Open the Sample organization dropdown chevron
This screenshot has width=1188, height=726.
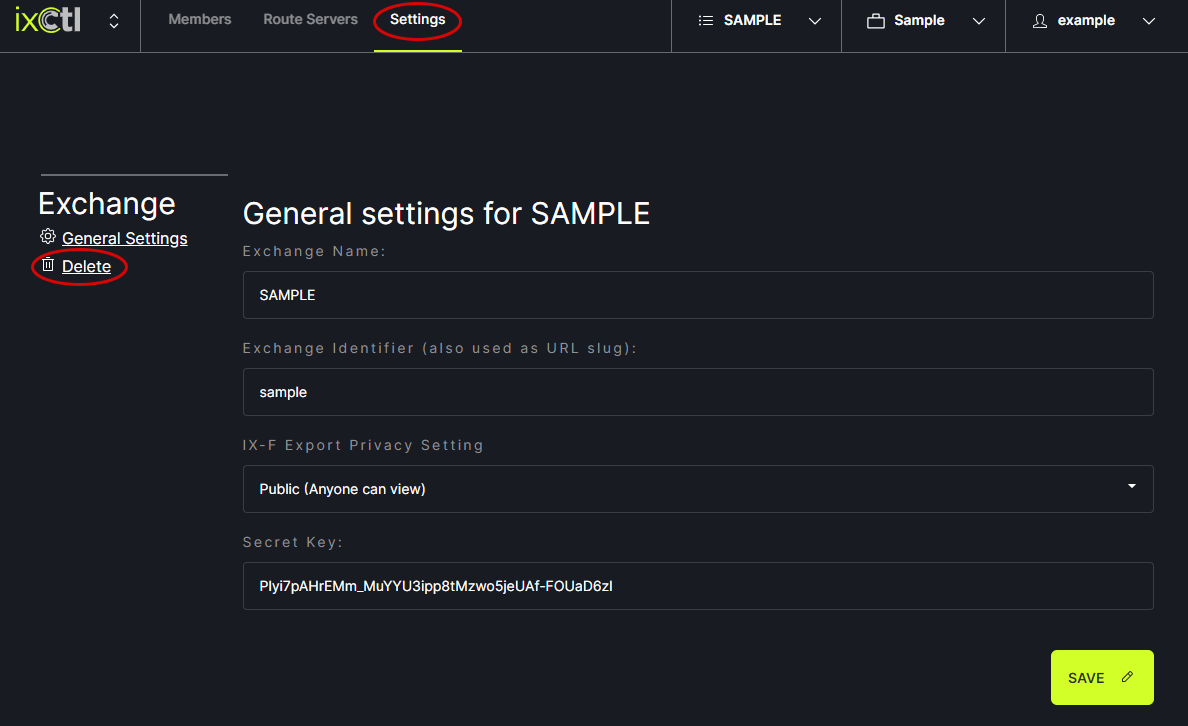point(979,21)
